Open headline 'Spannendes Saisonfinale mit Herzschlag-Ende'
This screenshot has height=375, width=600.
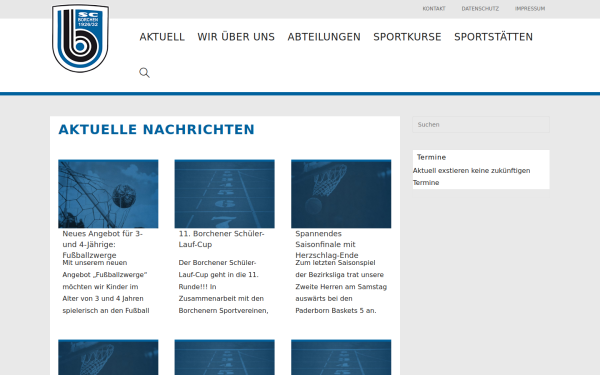coord(327,244)
